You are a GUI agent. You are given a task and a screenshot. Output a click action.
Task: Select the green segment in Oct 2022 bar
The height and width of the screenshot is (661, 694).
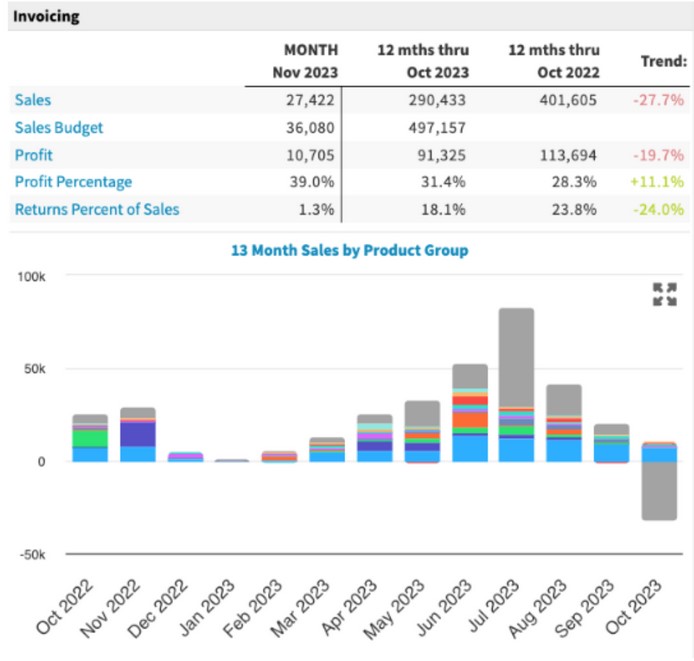coord(90,438)
